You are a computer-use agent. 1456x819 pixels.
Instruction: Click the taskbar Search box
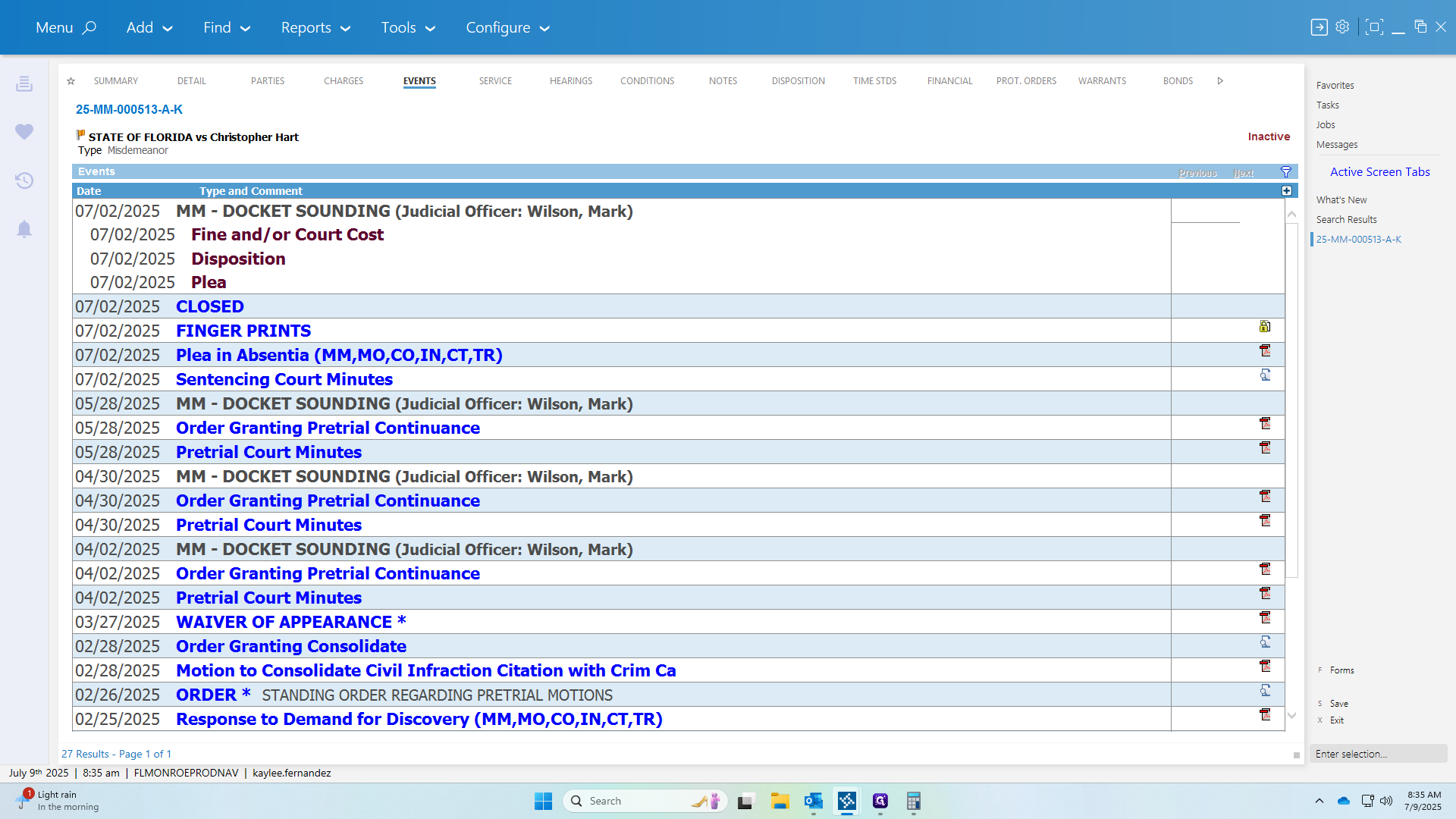click(x=645, y=801)
